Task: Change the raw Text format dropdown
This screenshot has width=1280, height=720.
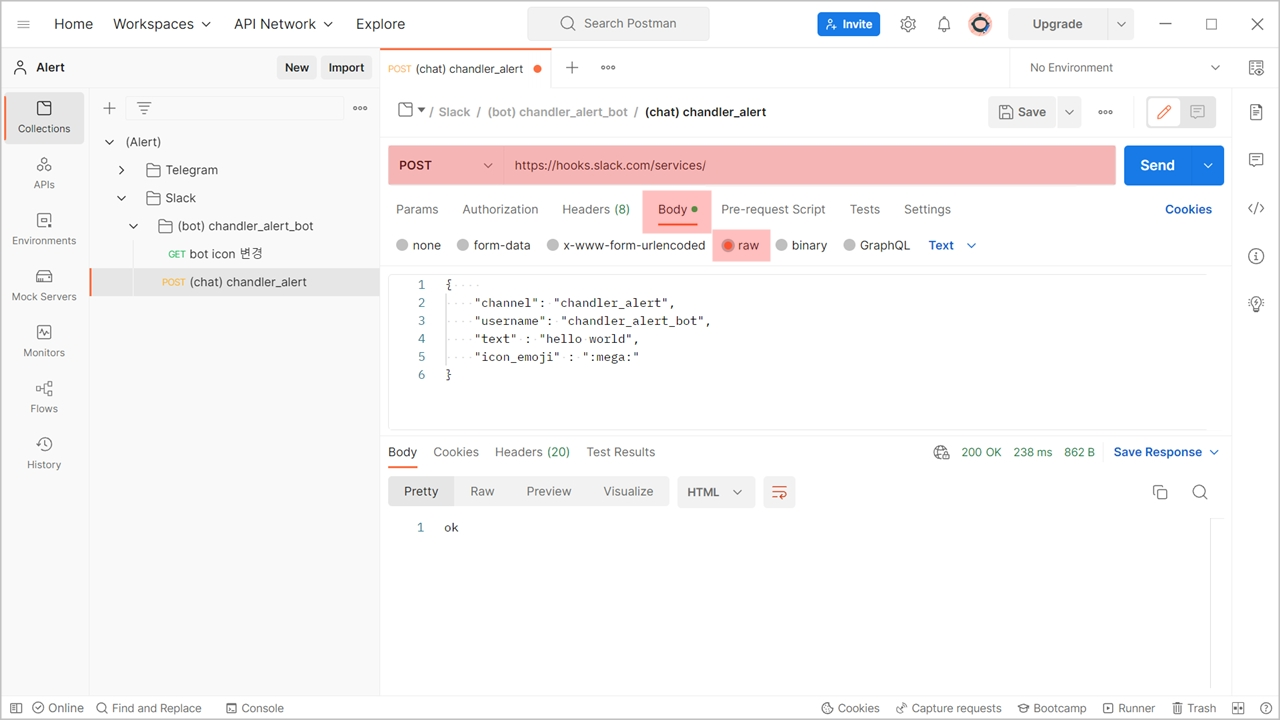Action: click(x=952, y=245)
